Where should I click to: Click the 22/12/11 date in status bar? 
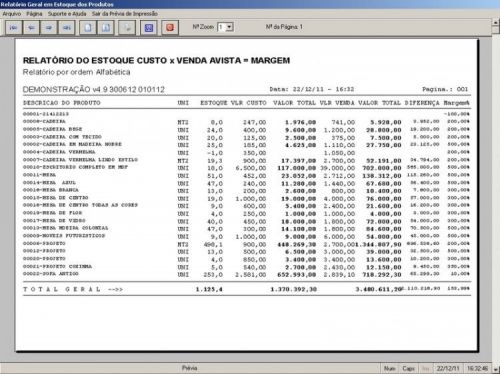[448, 368]
